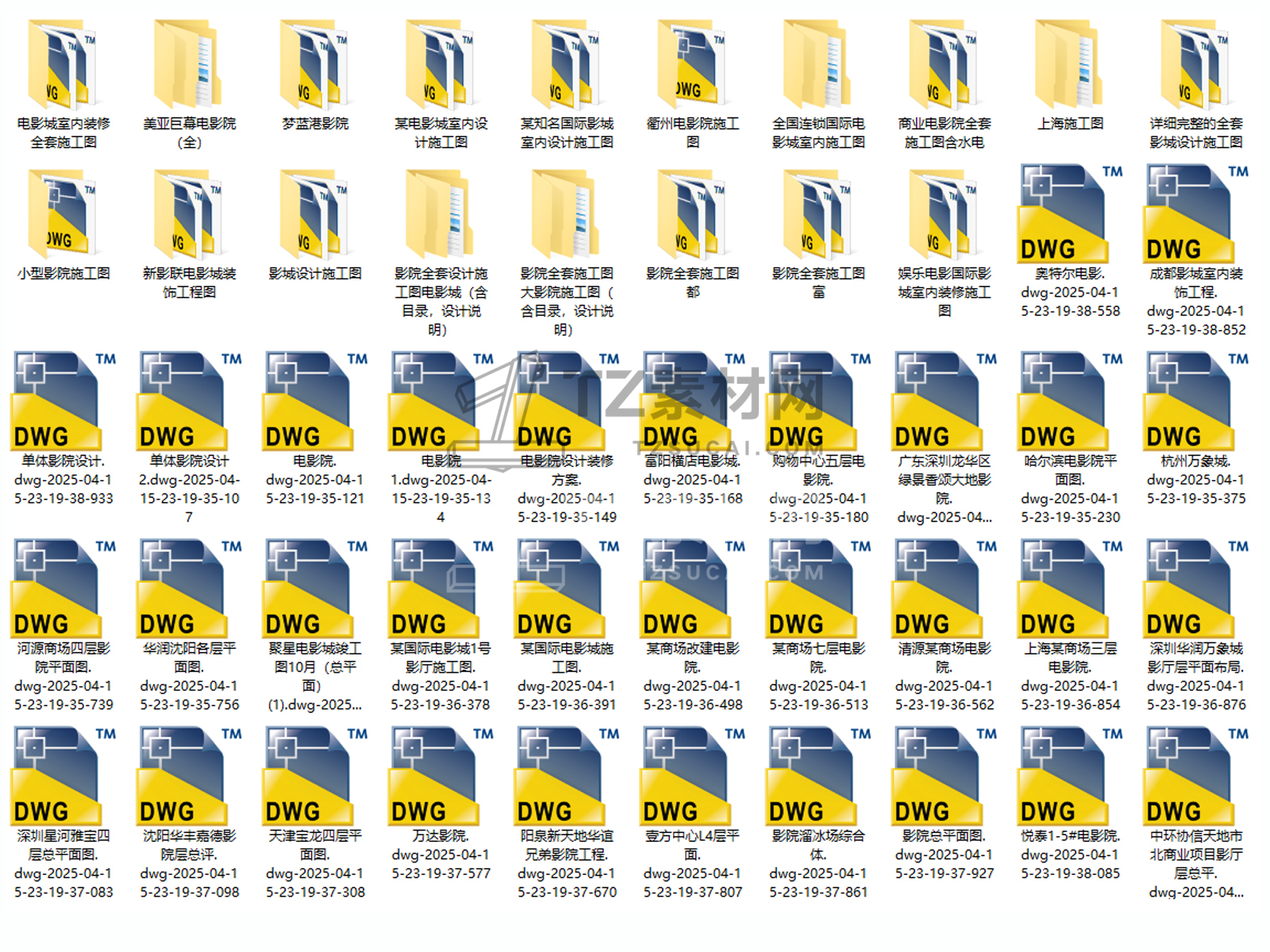This screenshot has width=1270, height=952.
Task: Select the 聚星电影城竣工图10月 DWG icon
Action: pos(315,588)
